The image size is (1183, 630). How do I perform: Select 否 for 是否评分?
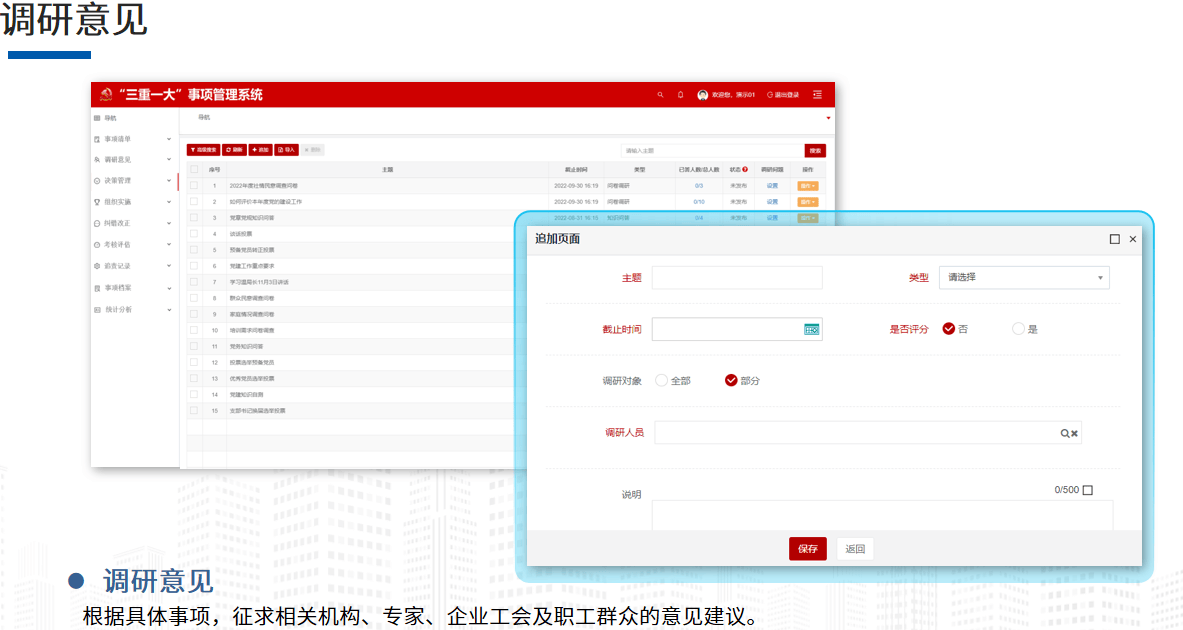click(x=948, y=329)
